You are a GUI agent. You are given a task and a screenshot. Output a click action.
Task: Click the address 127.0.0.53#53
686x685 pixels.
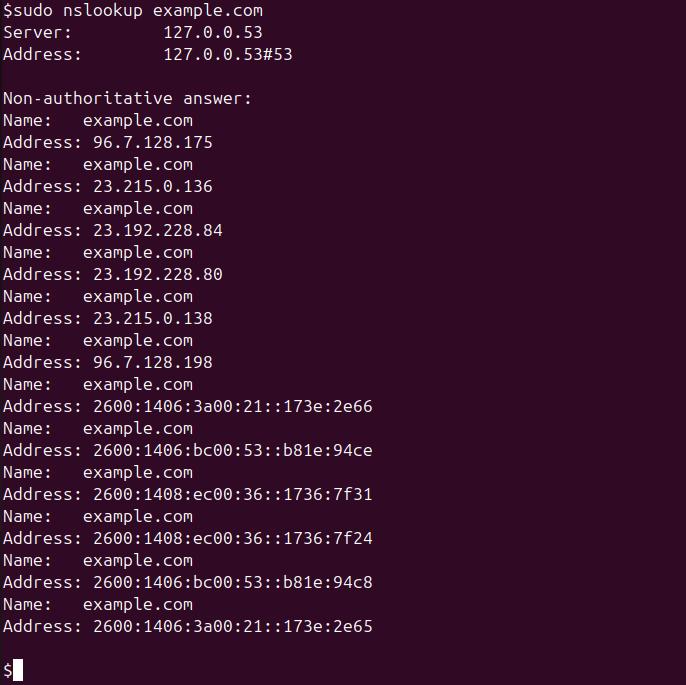(228, 54)
